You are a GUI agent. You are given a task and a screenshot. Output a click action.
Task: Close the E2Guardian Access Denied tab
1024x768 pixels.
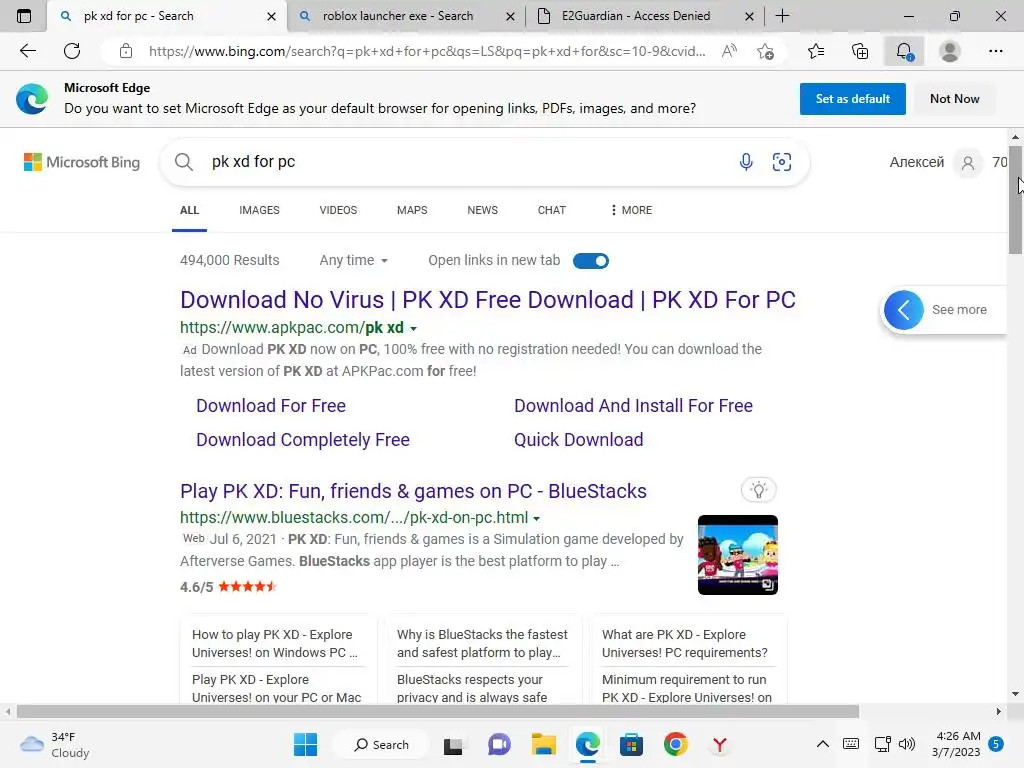[x=750, y=16]
